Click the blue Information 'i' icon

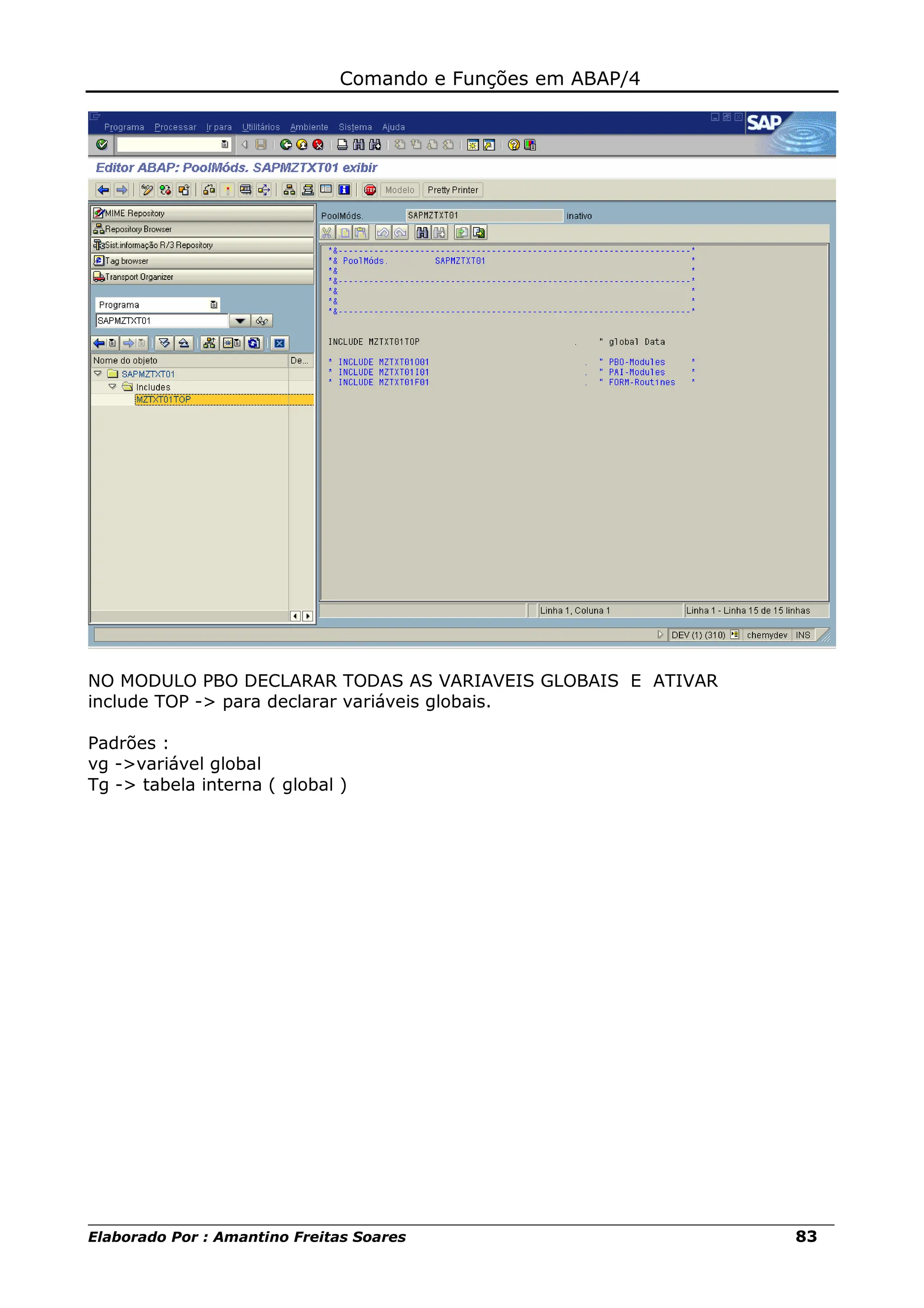344,190
